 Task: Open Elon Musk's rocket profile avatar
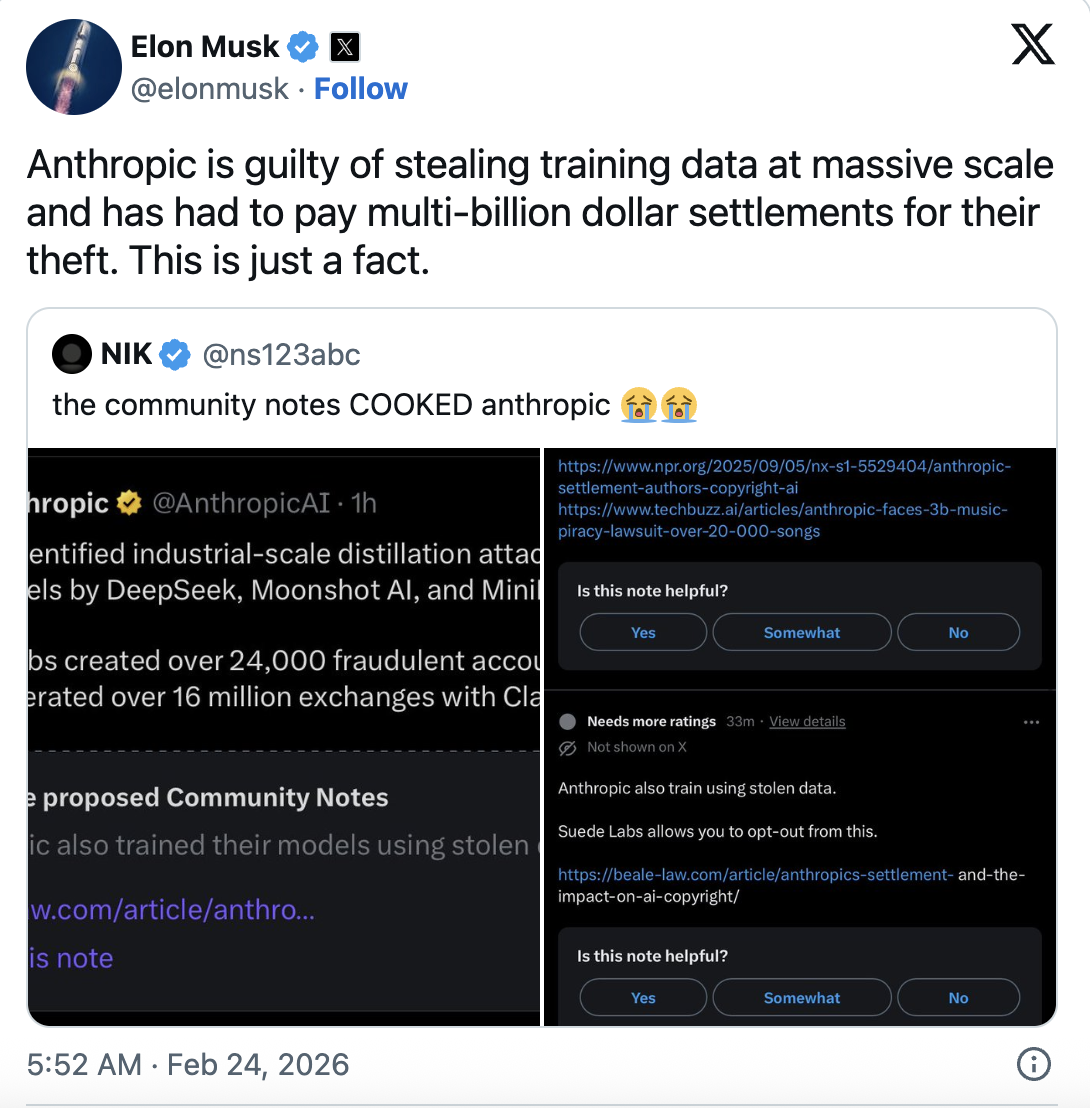pyautogui.click(x=74, y=67)
